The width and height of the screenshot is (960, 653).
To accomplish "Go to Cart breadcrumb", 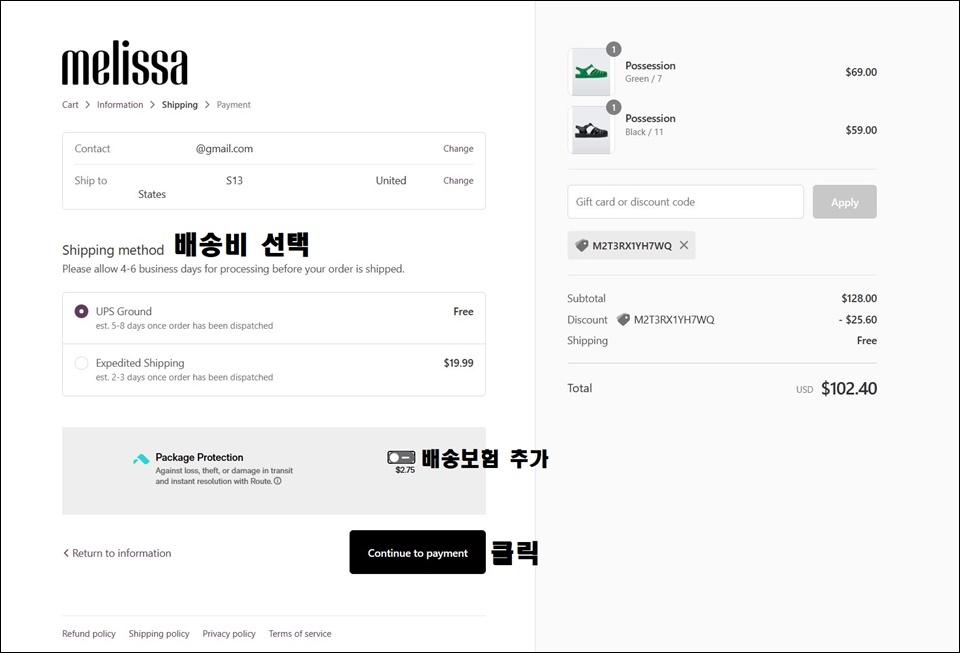I will [70, 105].
